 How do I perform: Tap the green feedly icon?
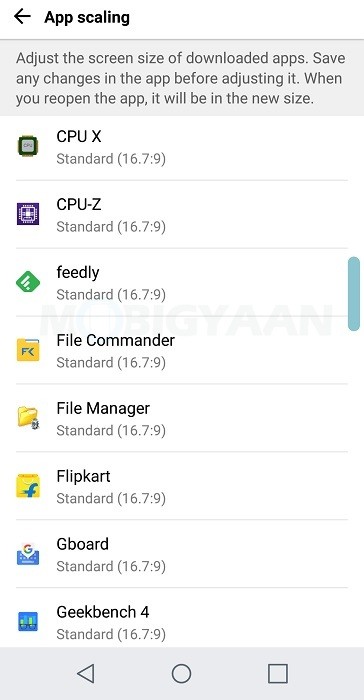(28, 282)
